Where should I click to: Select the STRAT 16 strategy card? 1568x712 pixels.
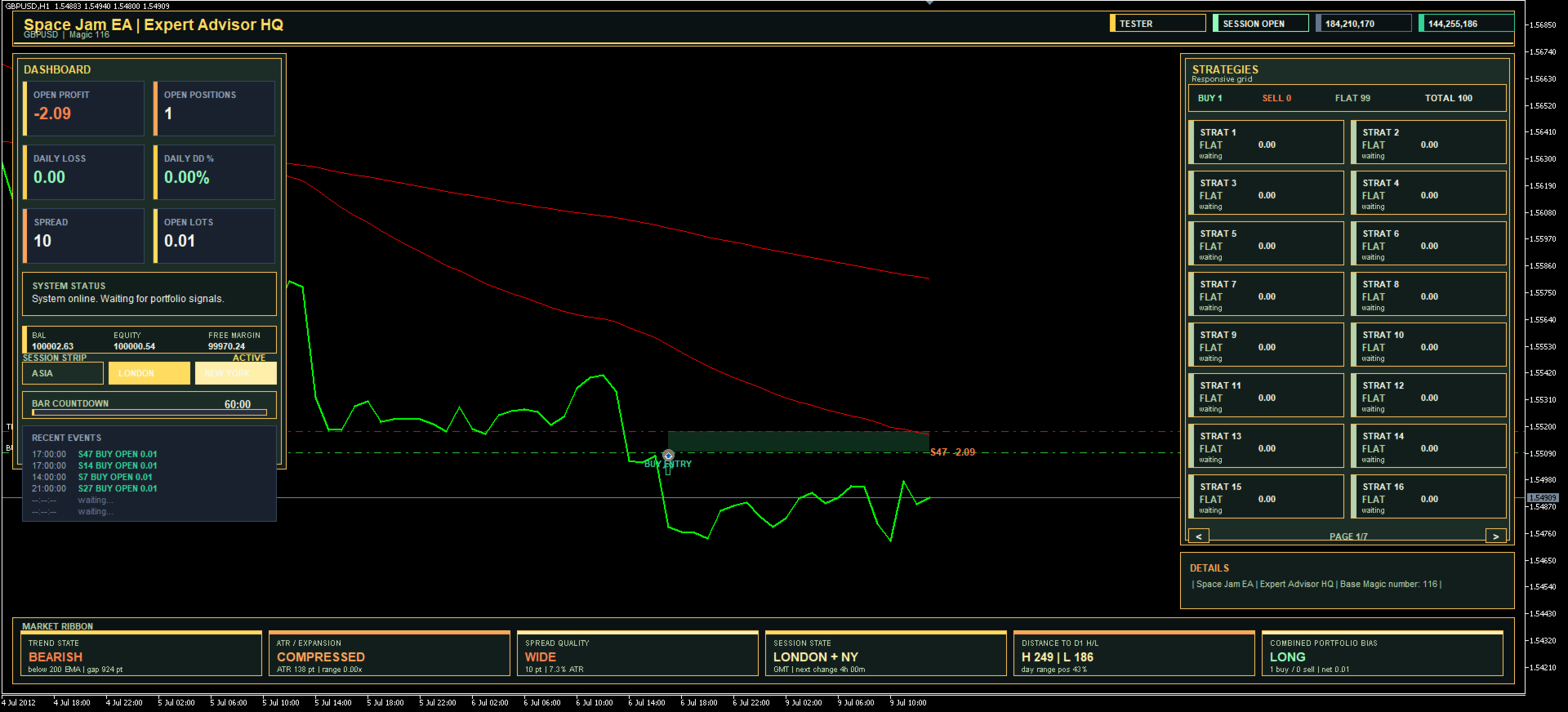[1429, 497]
